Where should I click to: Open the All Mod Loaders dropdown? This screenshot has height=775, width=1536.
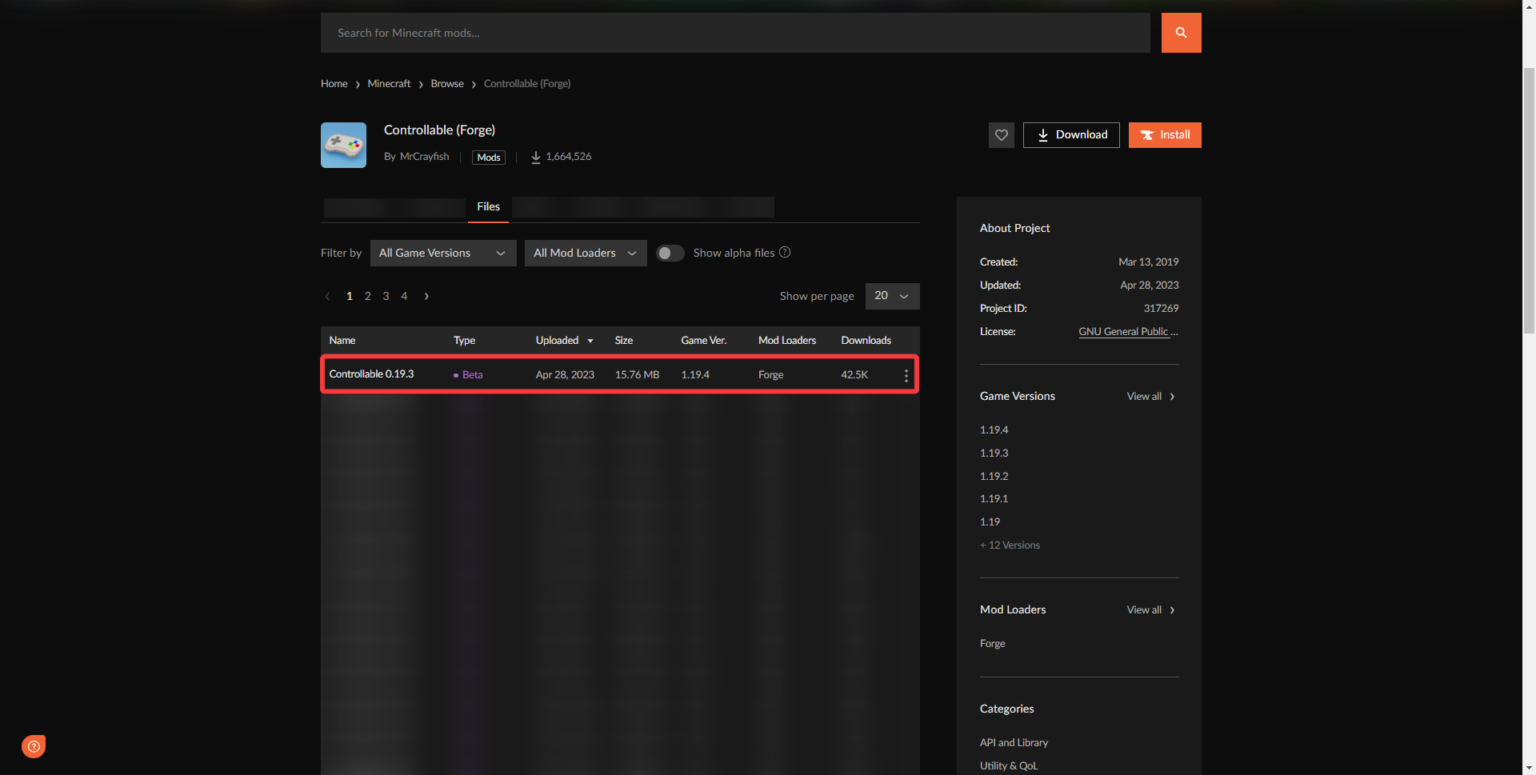pyautogui.click(x=585, y=253)
